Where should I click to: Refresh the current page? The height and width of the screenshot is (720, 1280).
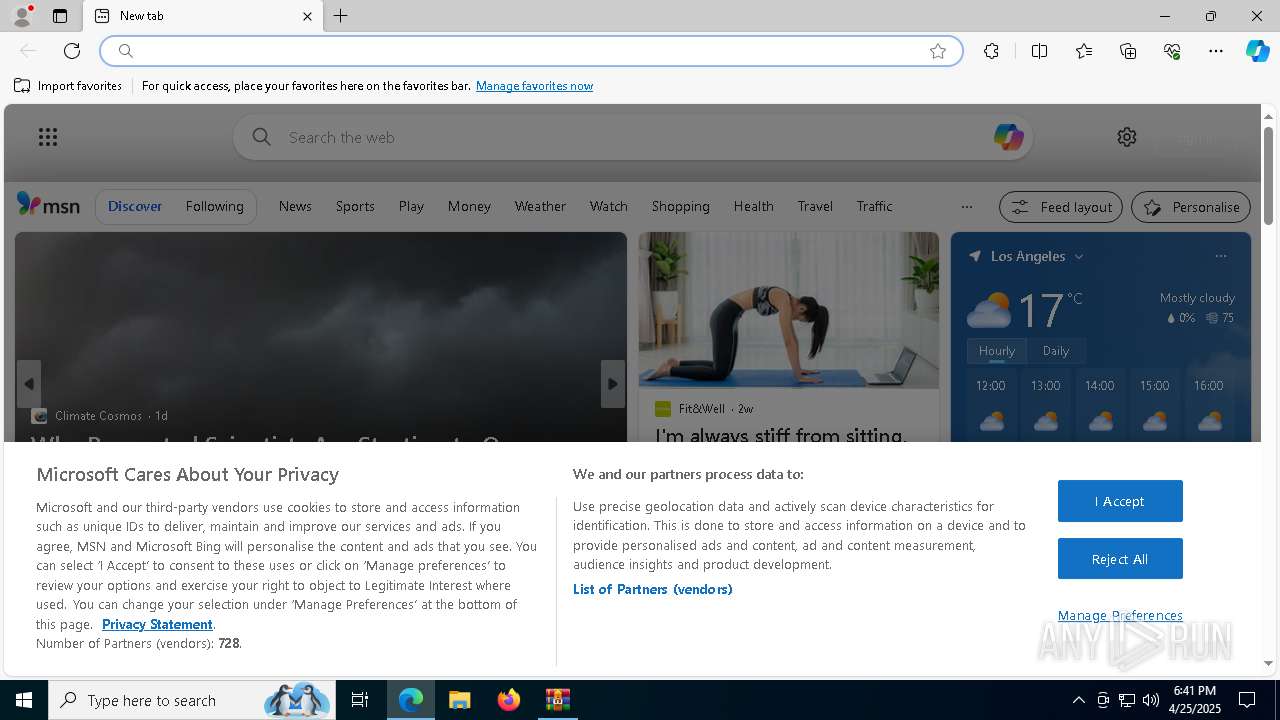coord(72,51)
